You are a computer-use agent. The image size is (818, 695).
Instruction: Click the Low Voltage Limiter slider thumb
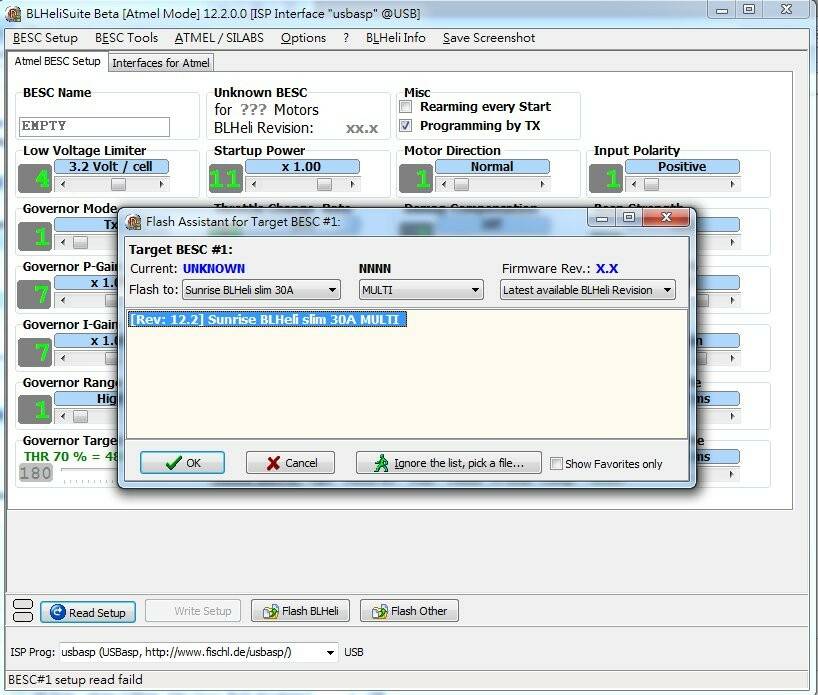[118, 184]
